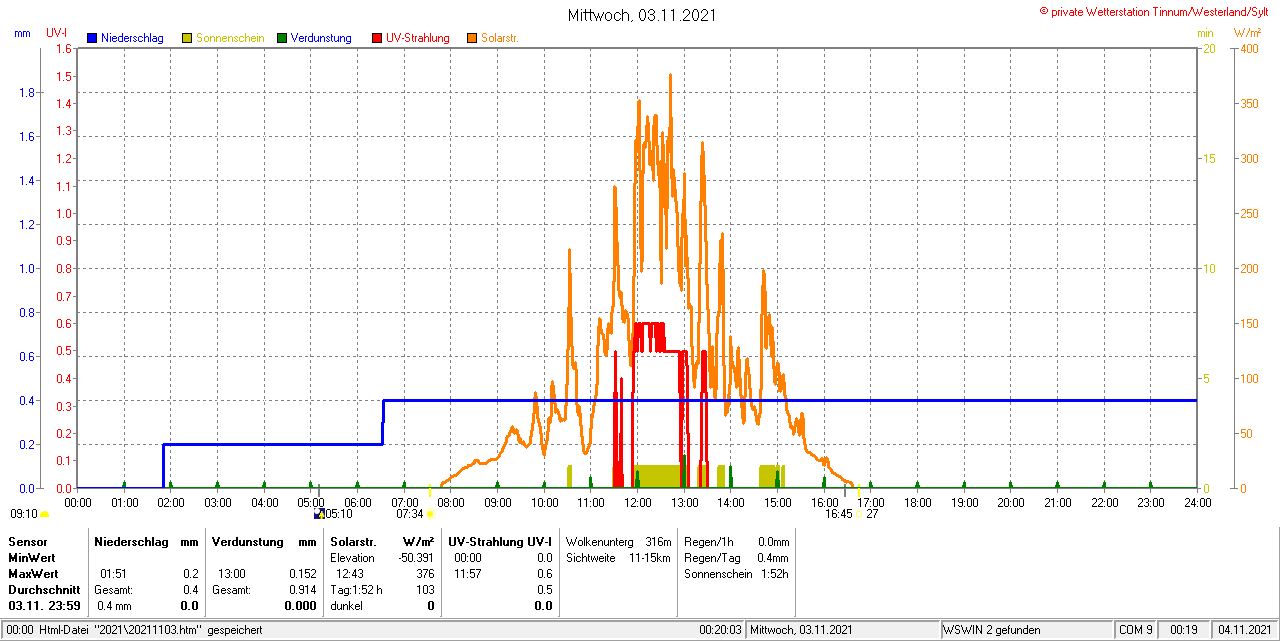Image resolution: width=1280 pixels, height=641 pixels.
Task: Click the Regen/1h value 0.0mm
Action: click(x=773, y=541)
